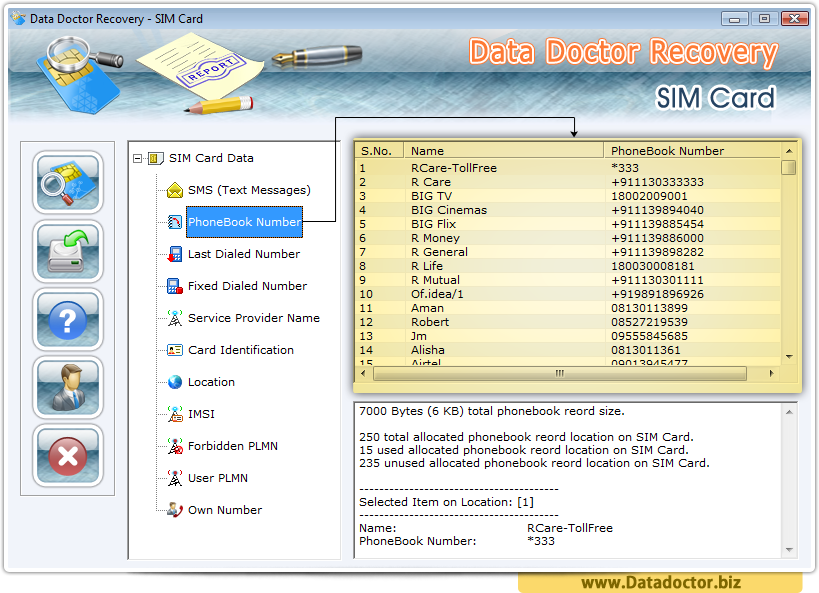
Task: Click the table horizontal scroll-right arrow
Action: click(x=771, y=374)
